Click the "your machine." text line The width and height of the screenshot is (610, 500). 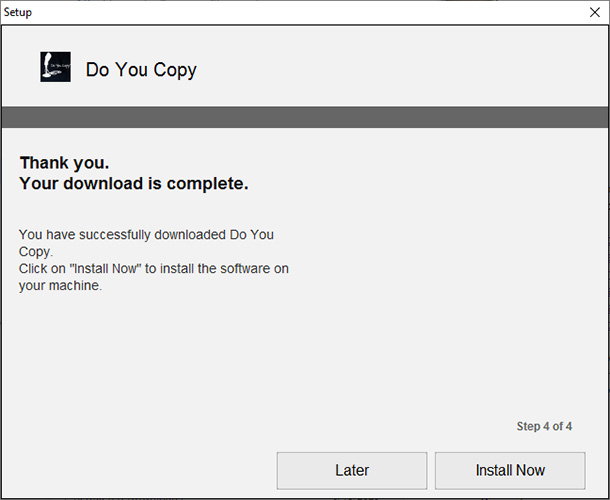click(x=60, y=286)
